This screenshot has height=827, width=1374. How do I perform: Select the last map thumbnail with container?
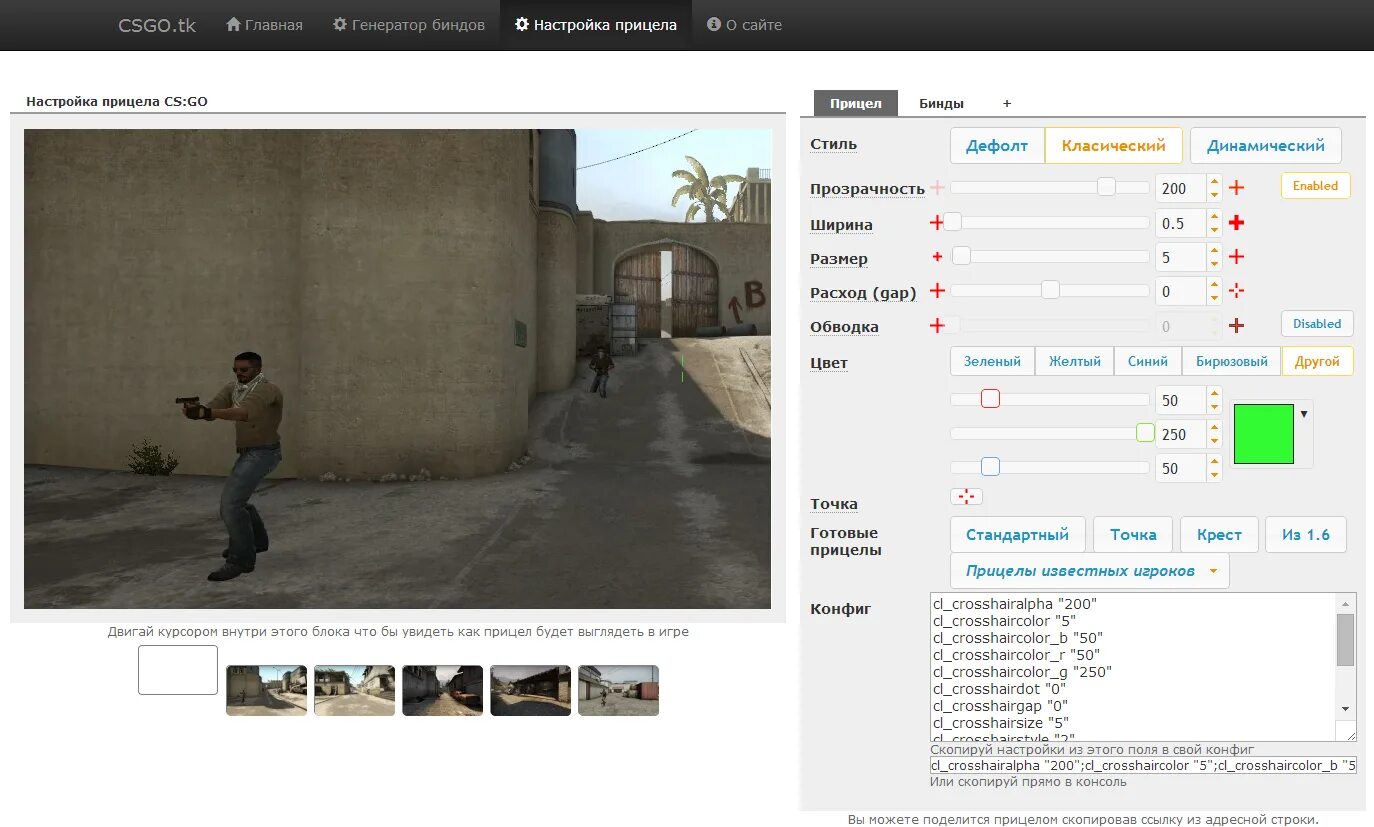619,690
